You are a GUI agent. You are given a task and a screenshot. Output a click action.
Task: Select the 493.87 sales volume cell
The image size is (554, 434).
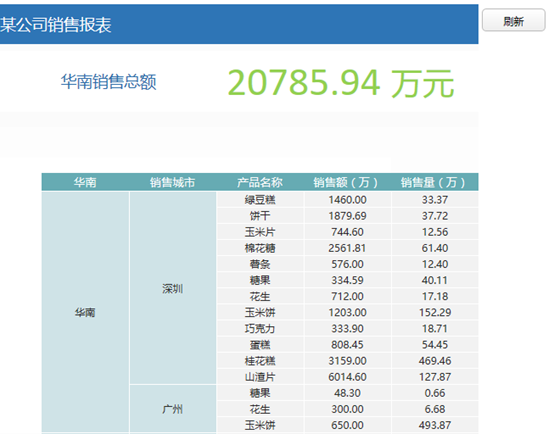tap(435, 425)
